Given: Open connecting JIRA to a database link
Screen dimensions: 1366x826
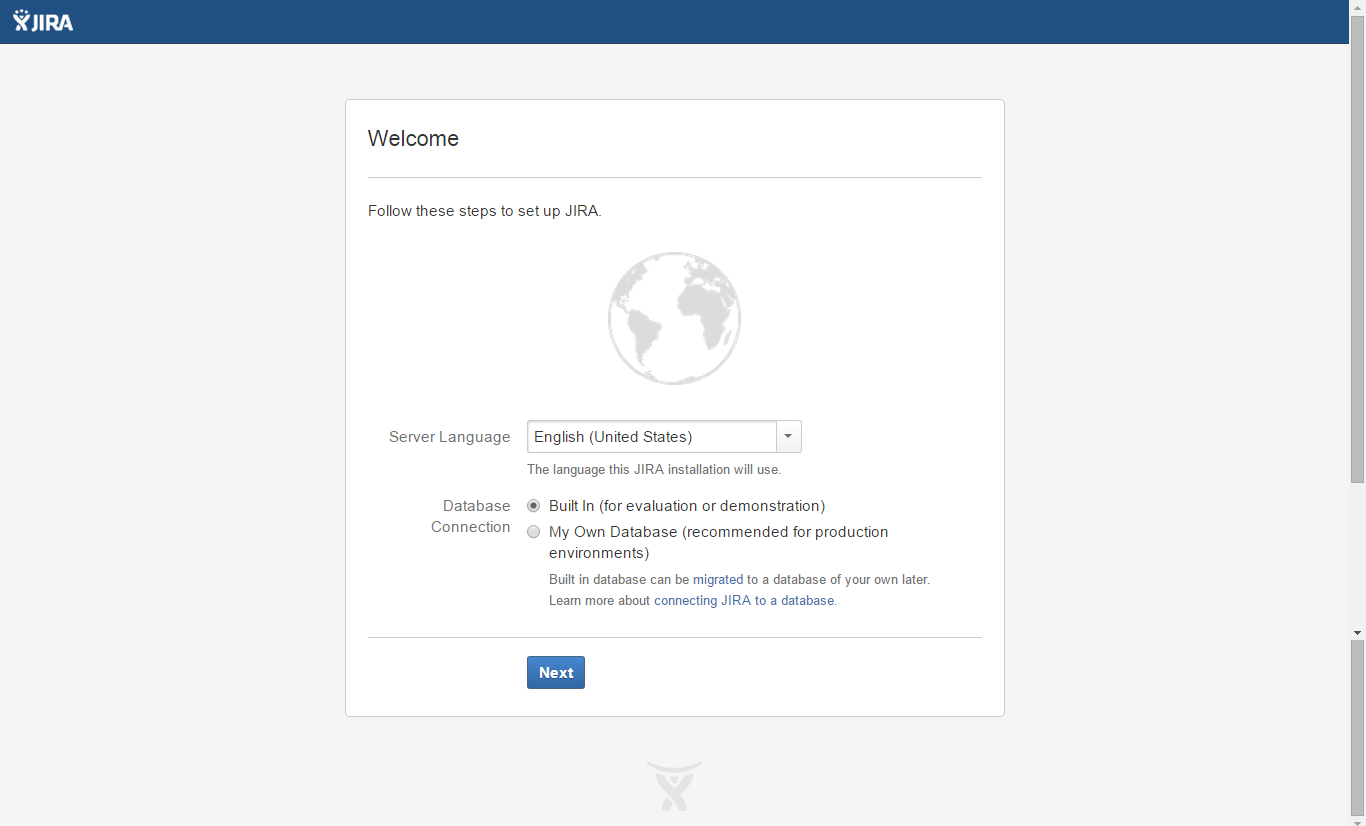Looking at the screenshot, I should pyautogui.click(x=744, y=601).
